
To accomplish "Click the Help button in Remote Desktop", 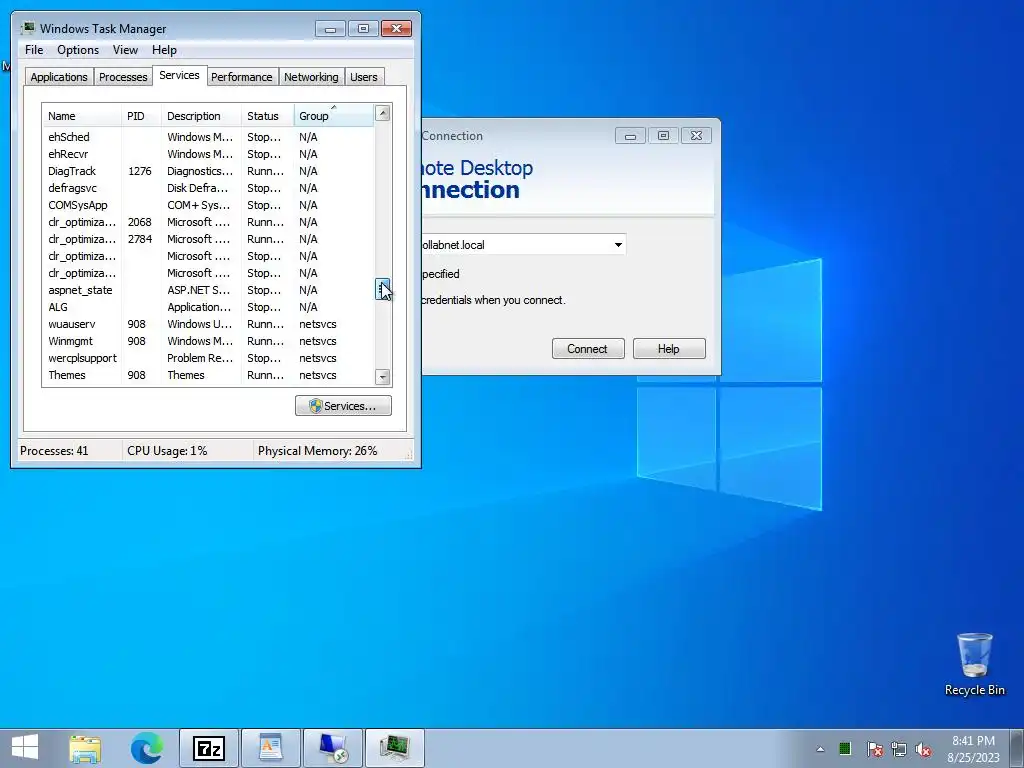I will [669, 349].
